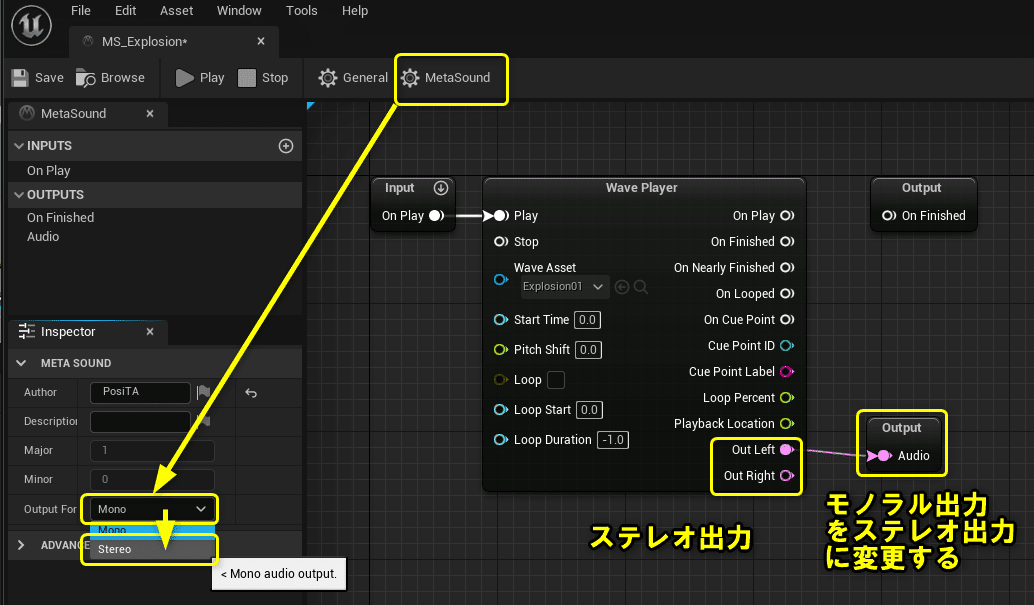Close the MetaSound panel tab
This screenshot has height=605, width=1034.
tap(150, 113)
